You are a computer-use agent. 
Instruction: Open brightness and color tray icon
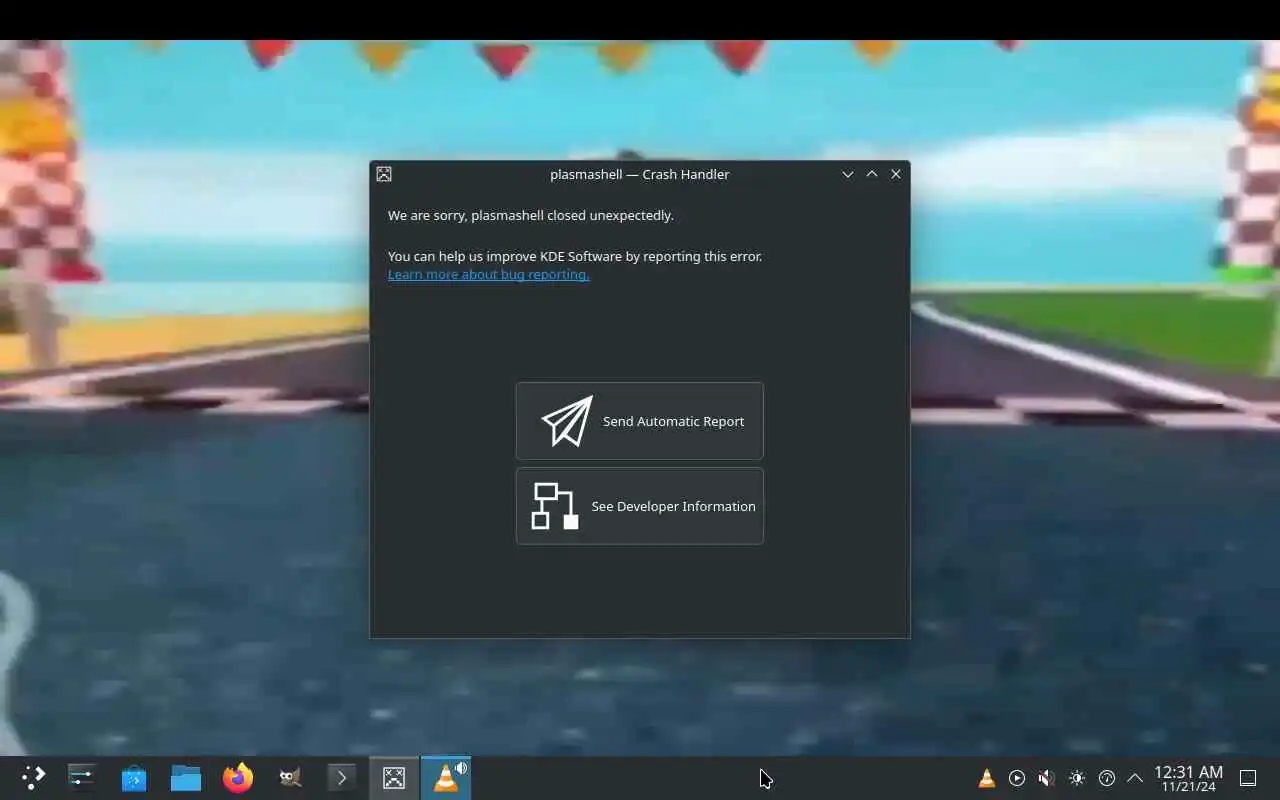point(1076,778)
